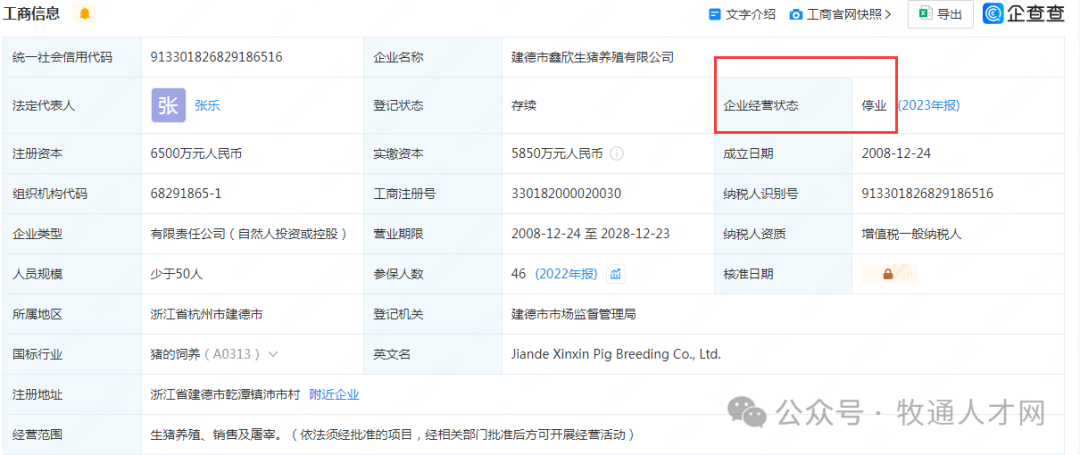Screen dimensions: 1080x455
Task: Click the 国标行业 label cell
Action: click(72, 355)
